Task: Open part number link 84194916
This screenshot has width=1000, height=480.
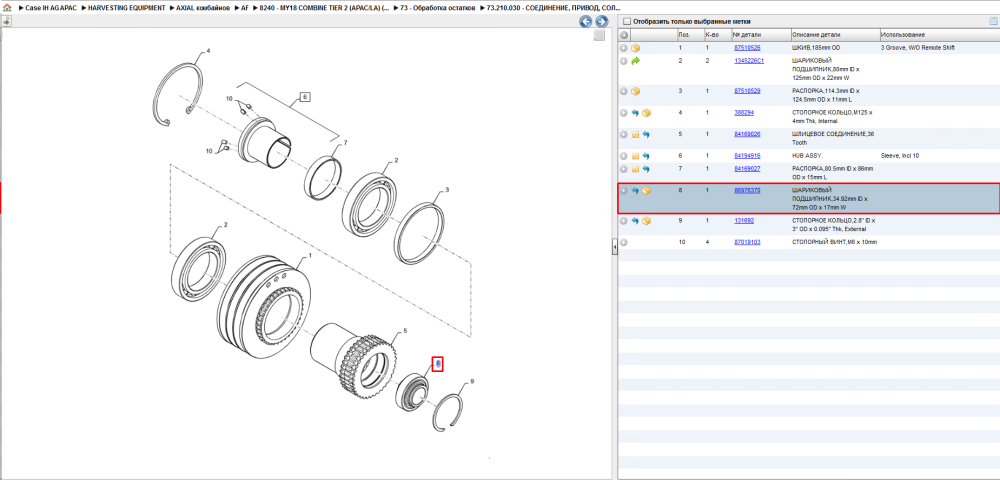Action: tap(747, 156)
